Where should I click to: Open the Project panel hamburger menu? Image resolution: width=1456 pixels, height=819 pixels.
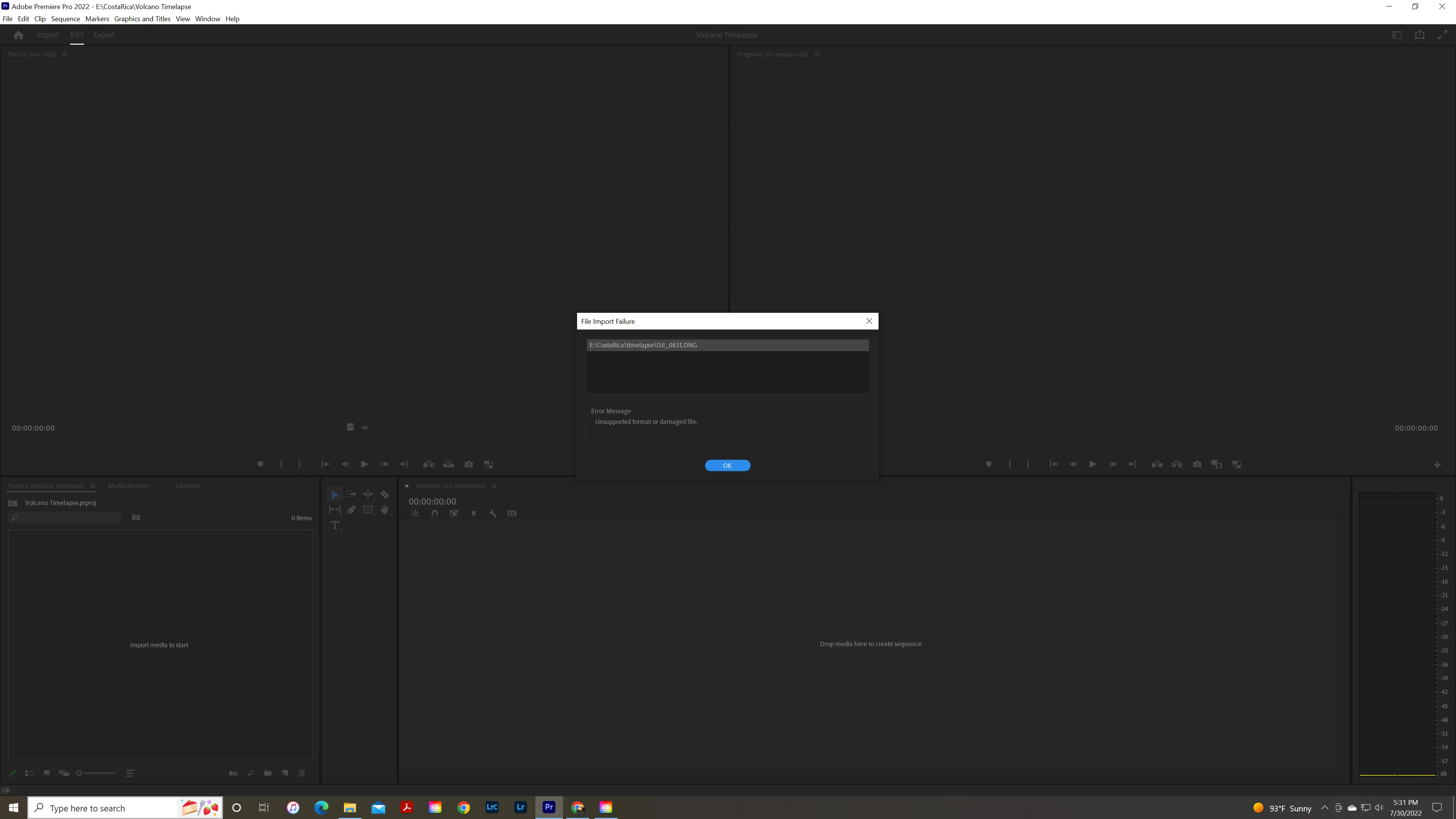[x=93, y=486]
